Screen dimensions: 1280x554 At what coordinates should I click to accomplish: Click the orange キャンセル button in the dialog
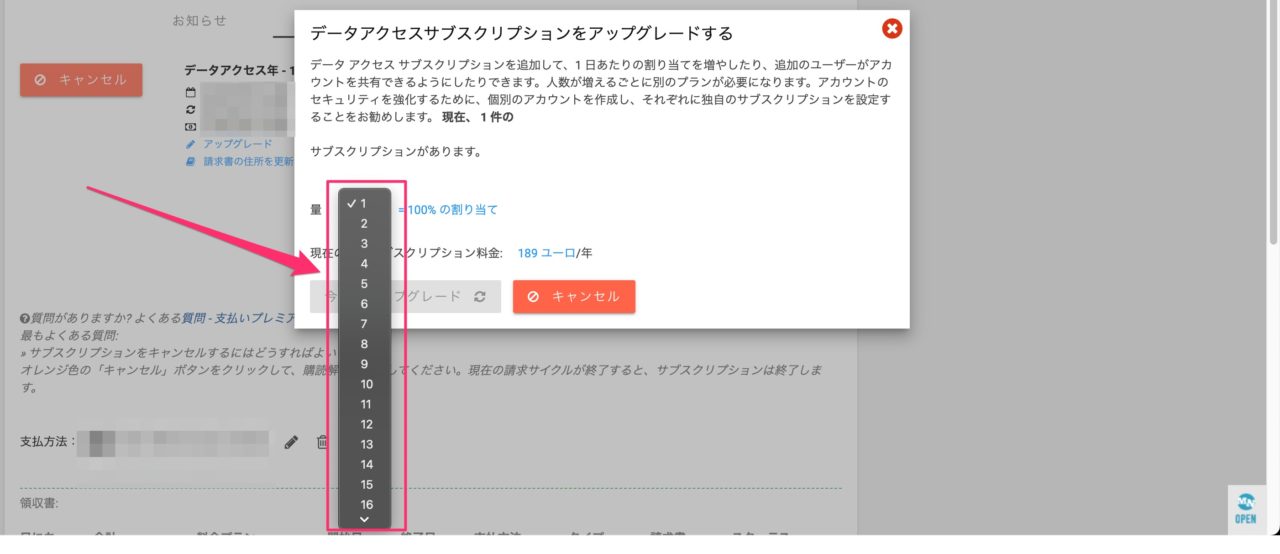click(574, 296)
